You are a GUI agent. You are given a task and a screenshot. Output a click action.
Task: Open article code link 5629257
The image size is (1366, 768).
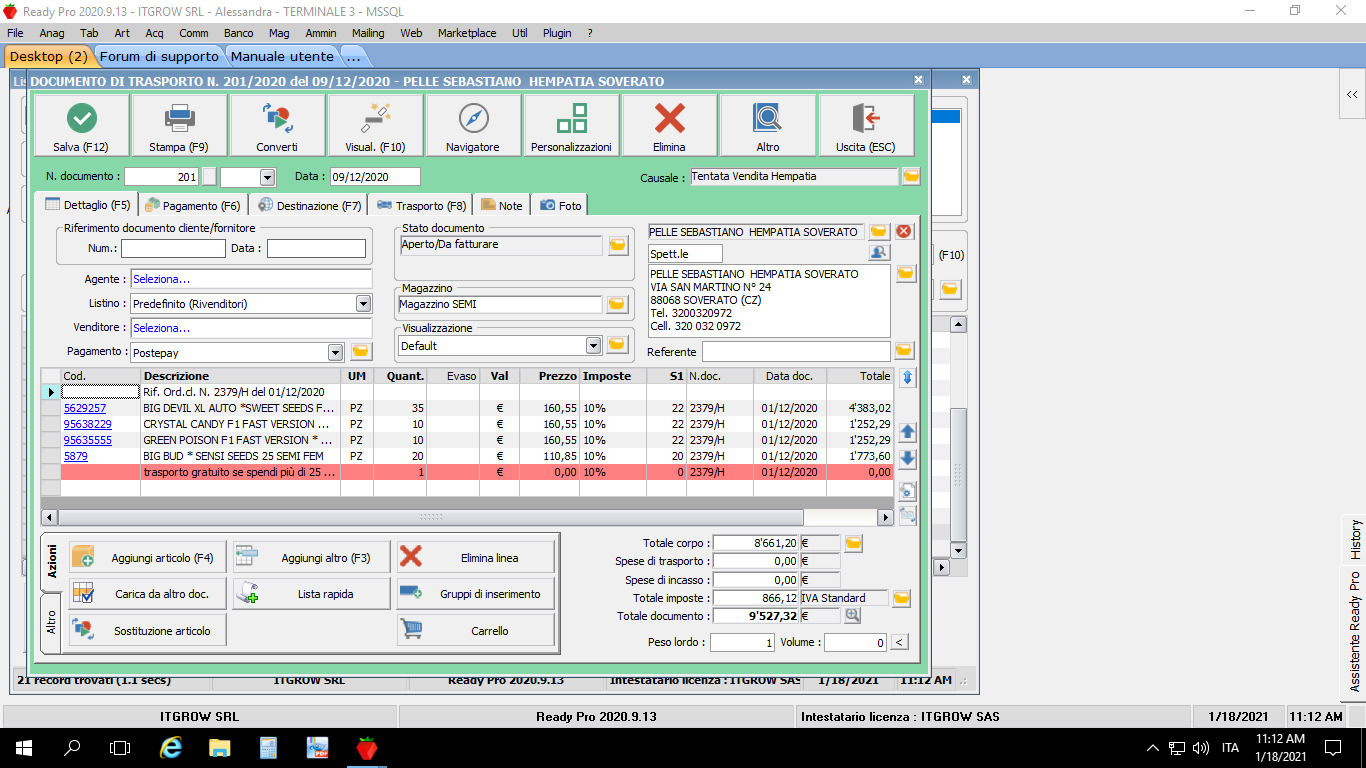pyautogui.click(x=85, y=408)
